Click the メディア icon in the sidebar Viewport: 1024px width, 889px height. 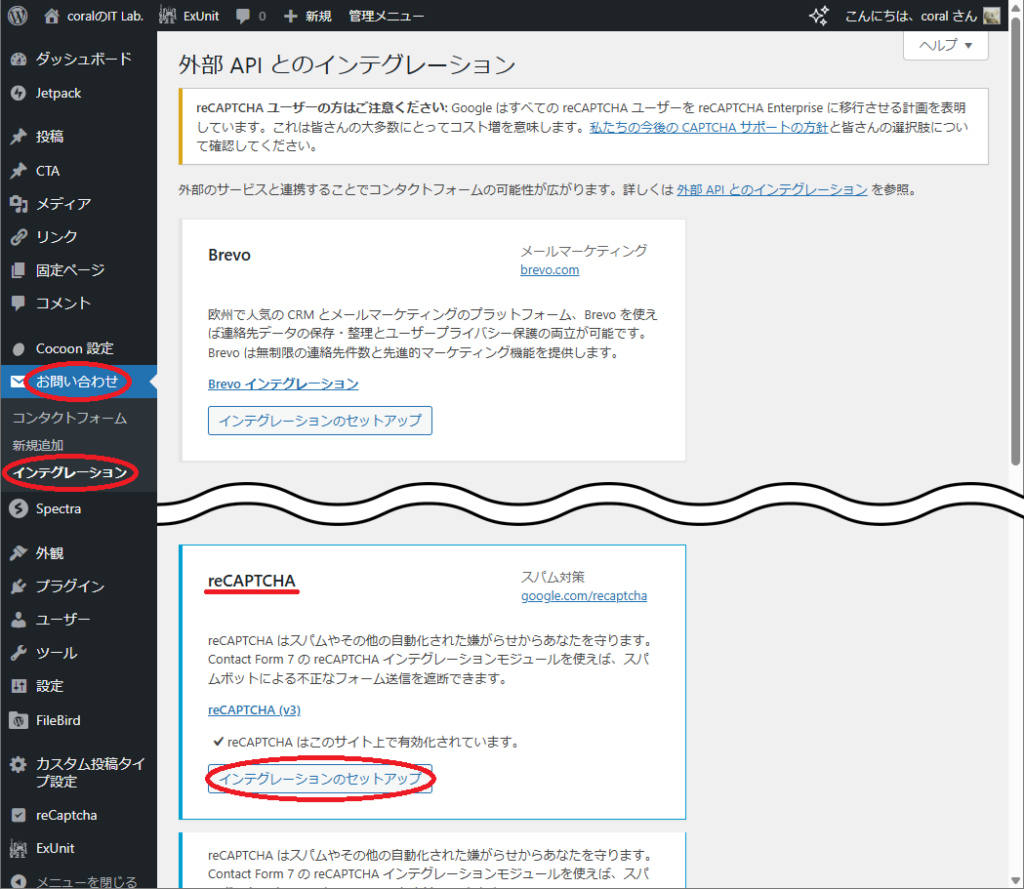(x=18, y=204)
